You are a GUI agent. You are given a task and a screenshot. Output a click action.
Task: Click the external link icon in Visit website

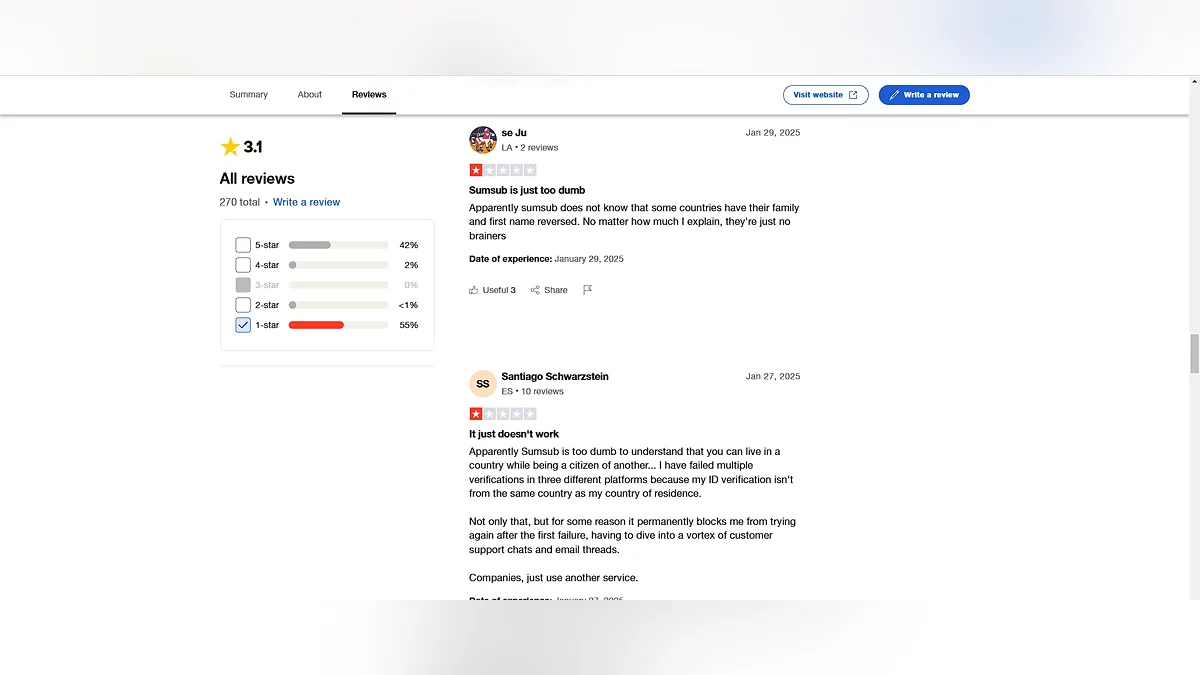[x=853, y=95]
